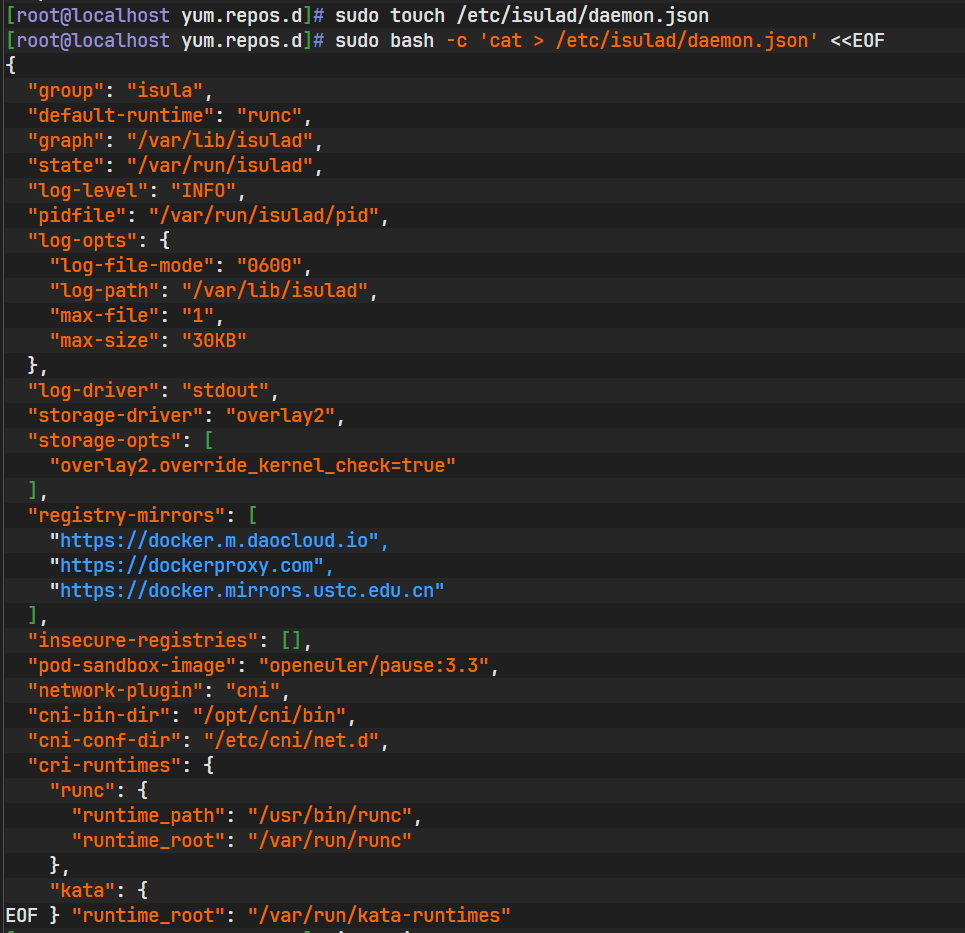Click the "log-opts" key
Screen dimensions: 965x933
(82, 241)
